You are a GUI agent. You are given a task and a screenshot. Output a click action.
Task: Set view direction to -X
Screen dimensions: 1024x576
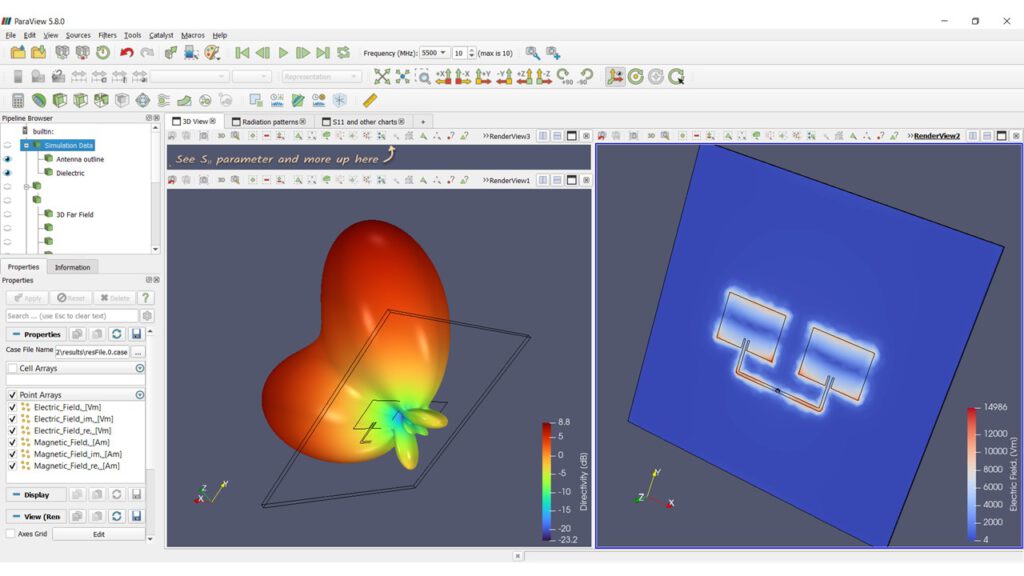pos(463,77)
